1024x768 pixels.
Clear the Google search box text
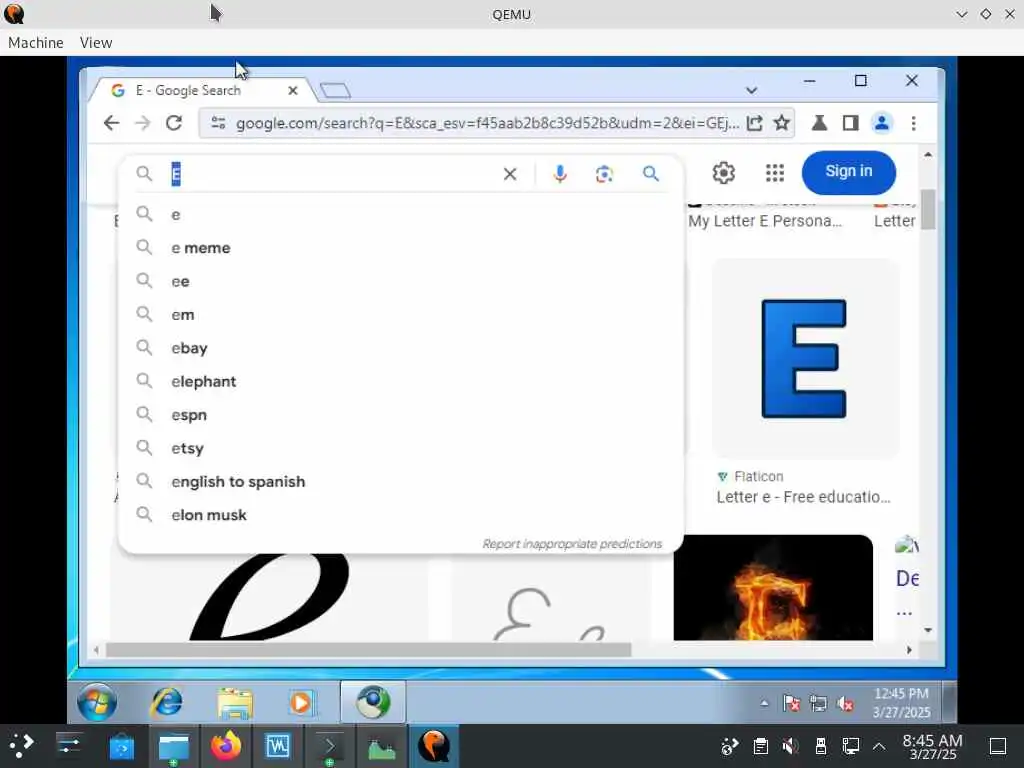510,174
